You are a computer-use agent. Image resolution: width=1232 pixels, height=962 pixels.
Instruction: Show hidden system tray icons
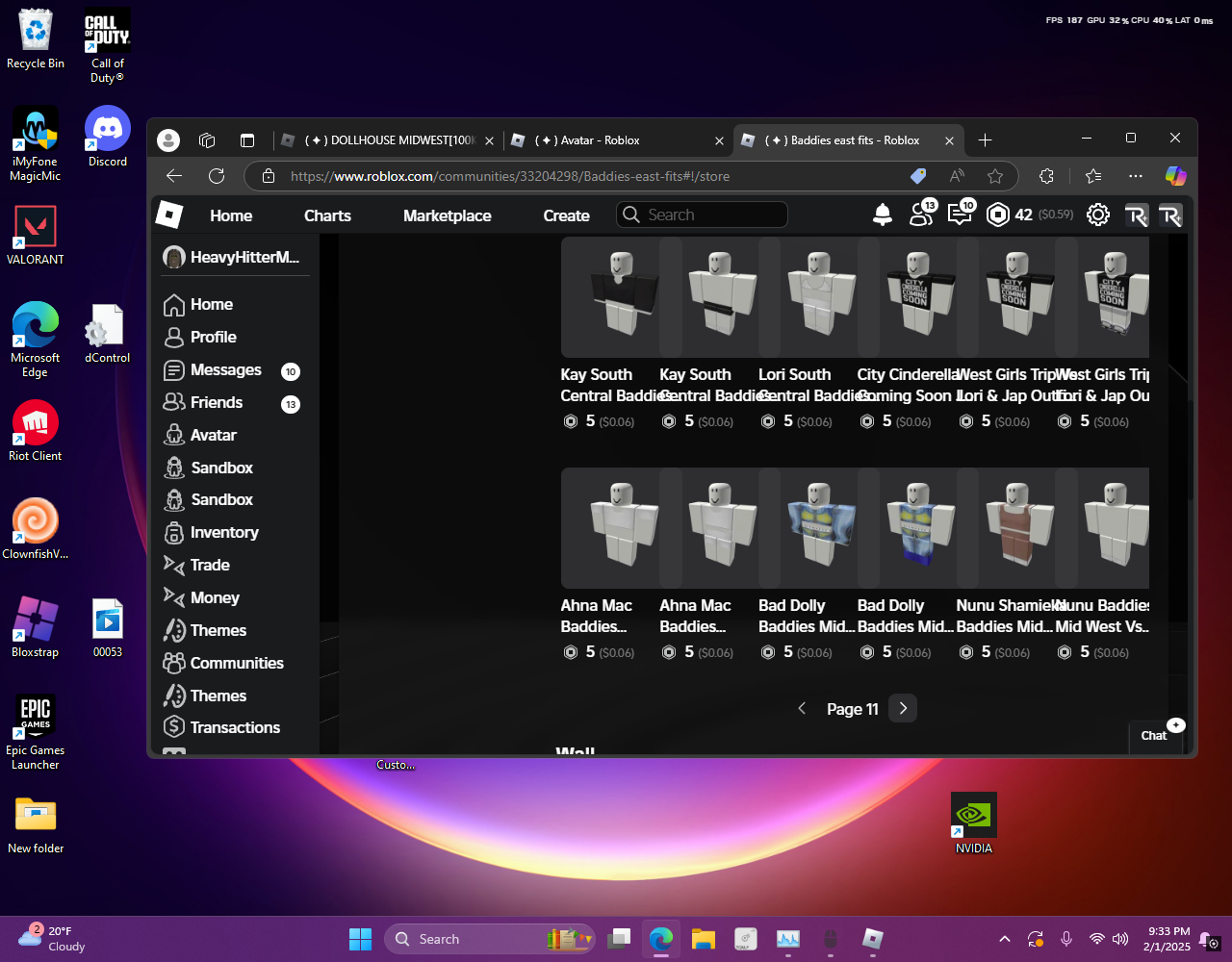[1005, 940]
